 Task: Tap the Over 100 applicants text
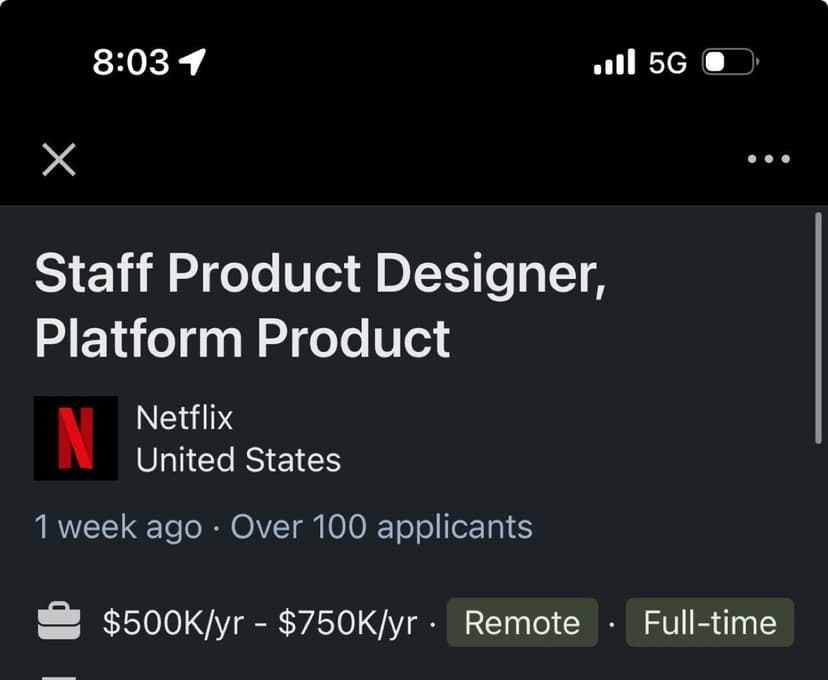[381, 526]
